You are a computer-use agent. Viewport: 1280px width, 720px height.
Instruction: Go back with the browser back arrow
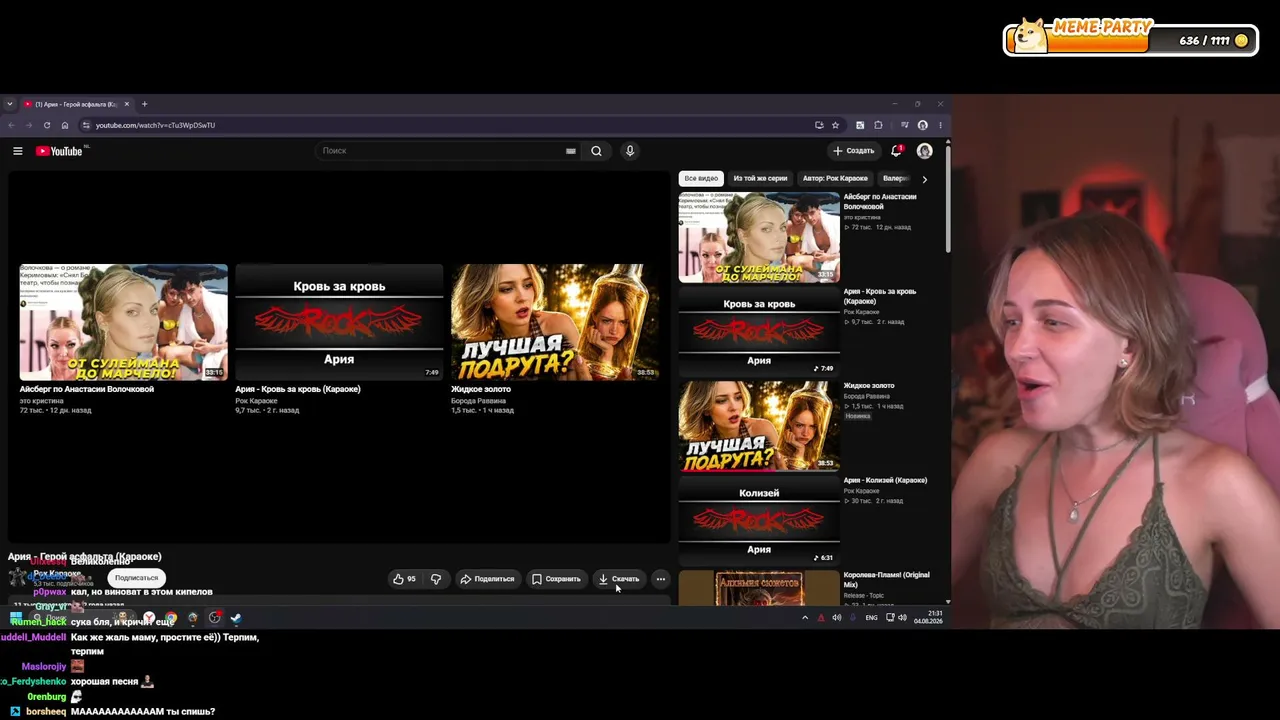tap(11, 125)
